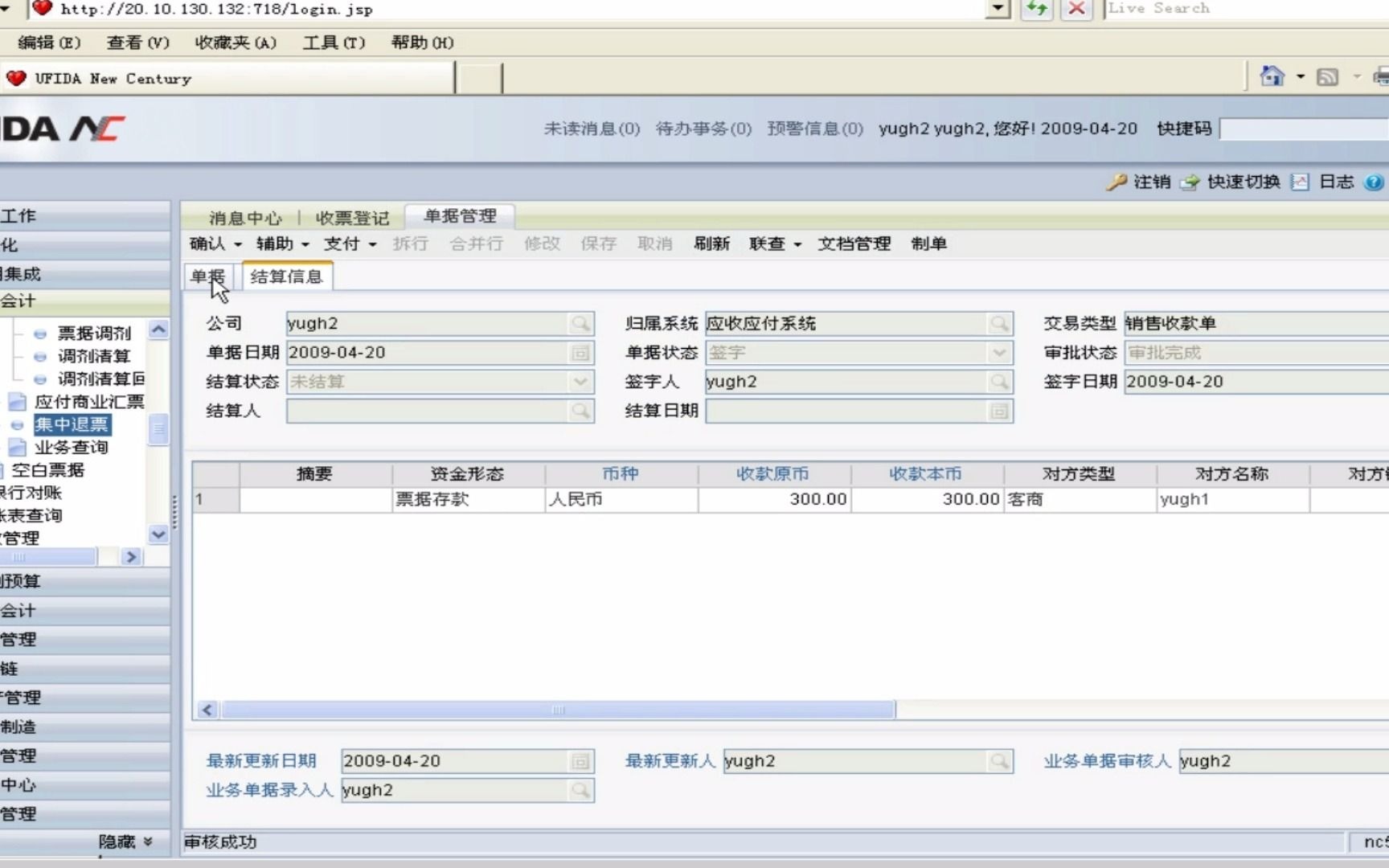Select 空白票据 in the tree

(47, 470)
